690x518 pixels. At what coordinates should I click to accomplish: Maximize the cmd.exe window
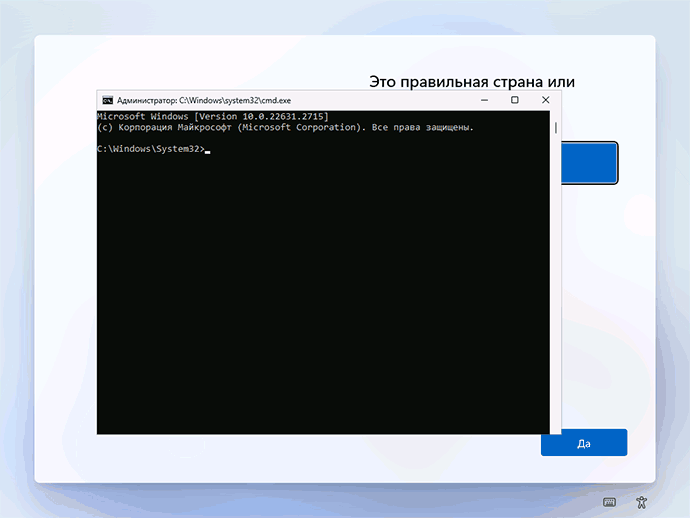(514, 100)
